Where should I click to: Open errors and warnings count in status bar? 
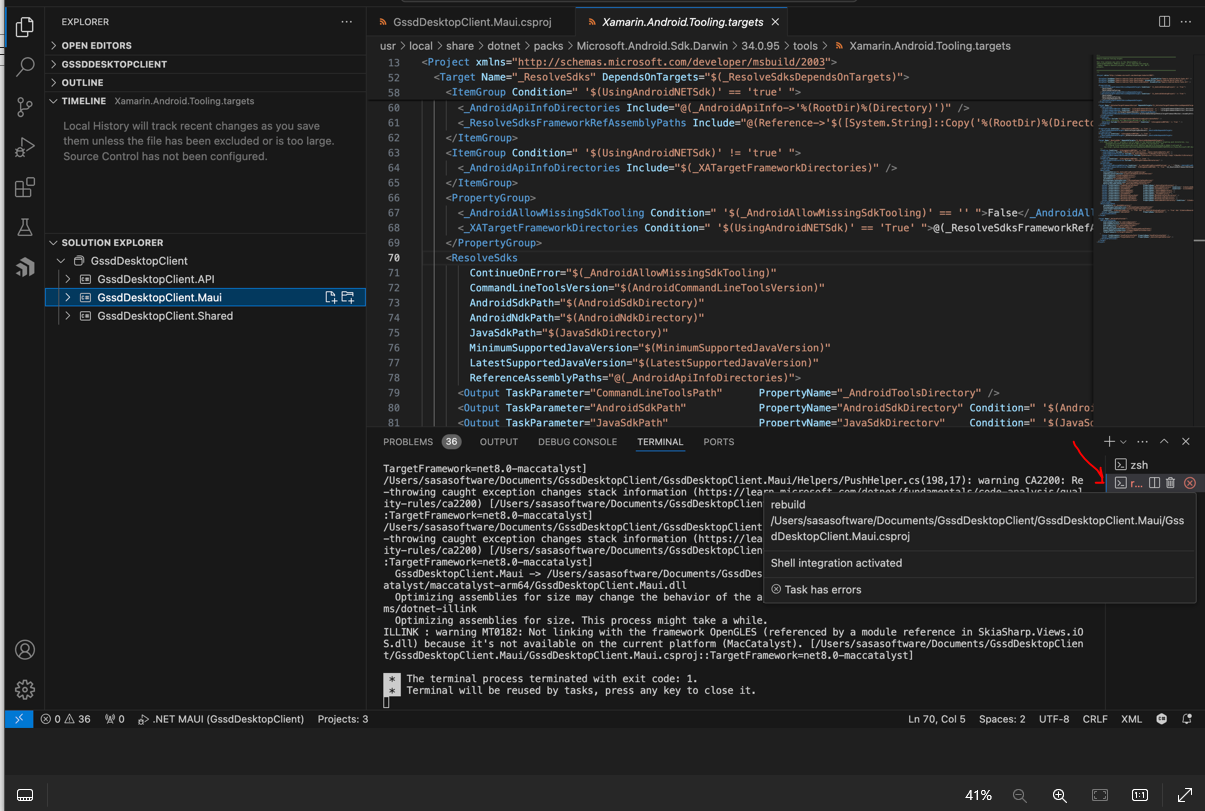(x=65, y=719)
